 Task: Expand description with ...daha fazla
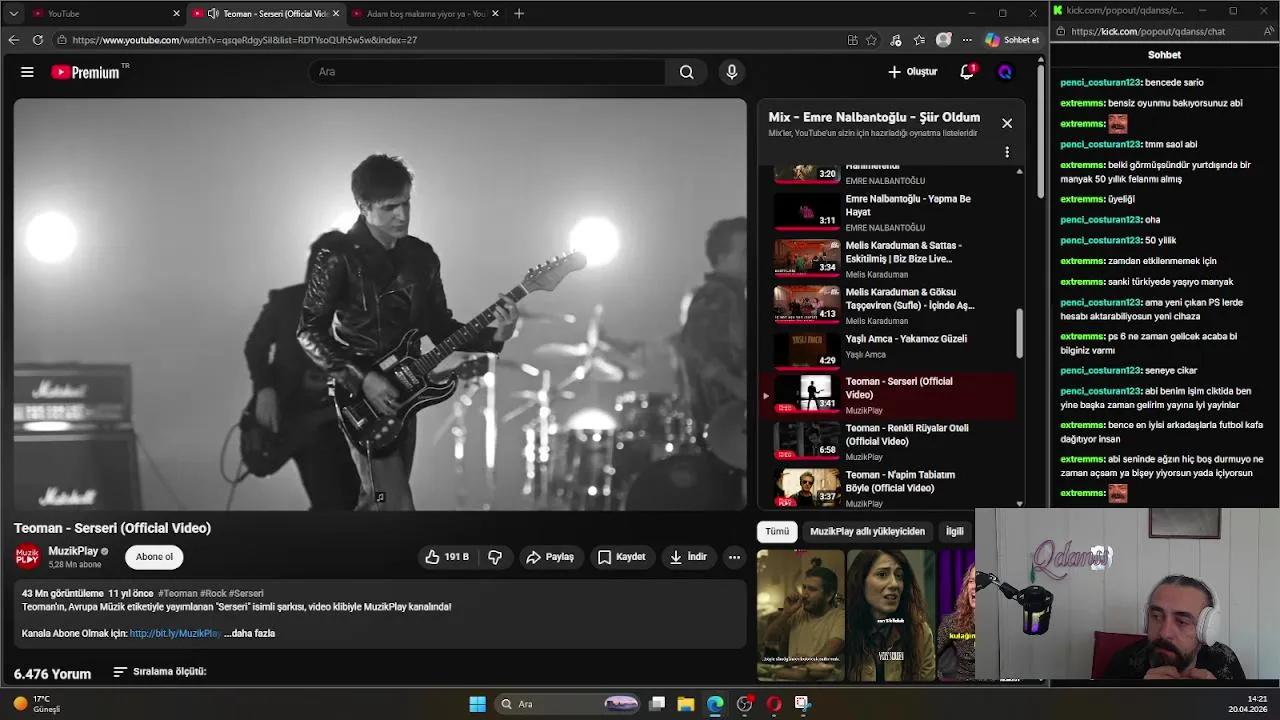click(249, 633)
